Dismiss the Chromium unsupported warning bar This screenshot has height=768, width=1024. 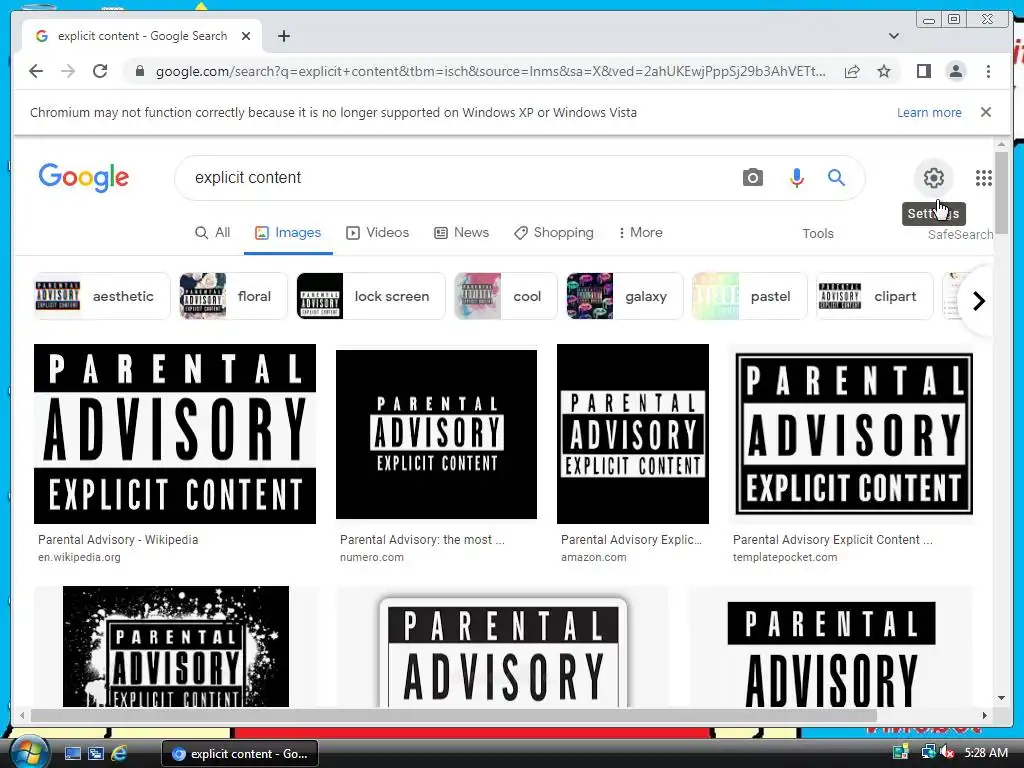click(x=985, y=112)
